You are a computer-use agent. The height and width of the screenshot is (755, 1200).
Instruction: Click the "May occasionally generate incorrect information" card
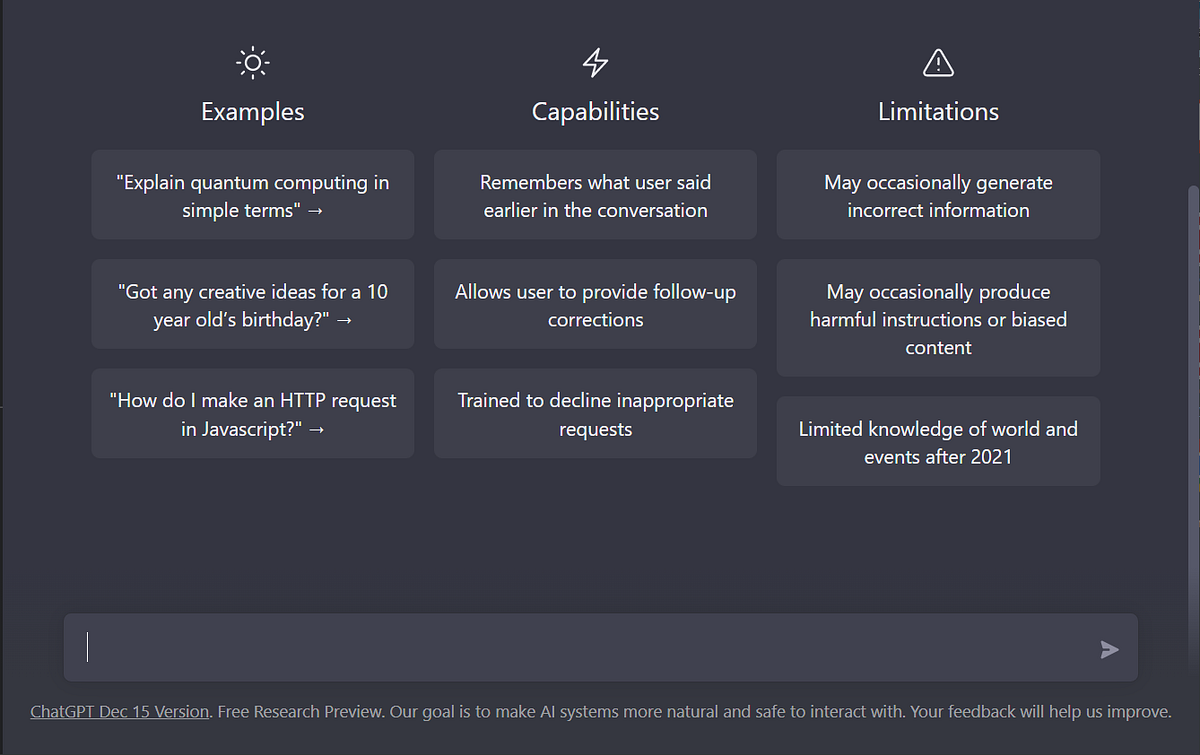click(938, 195)
